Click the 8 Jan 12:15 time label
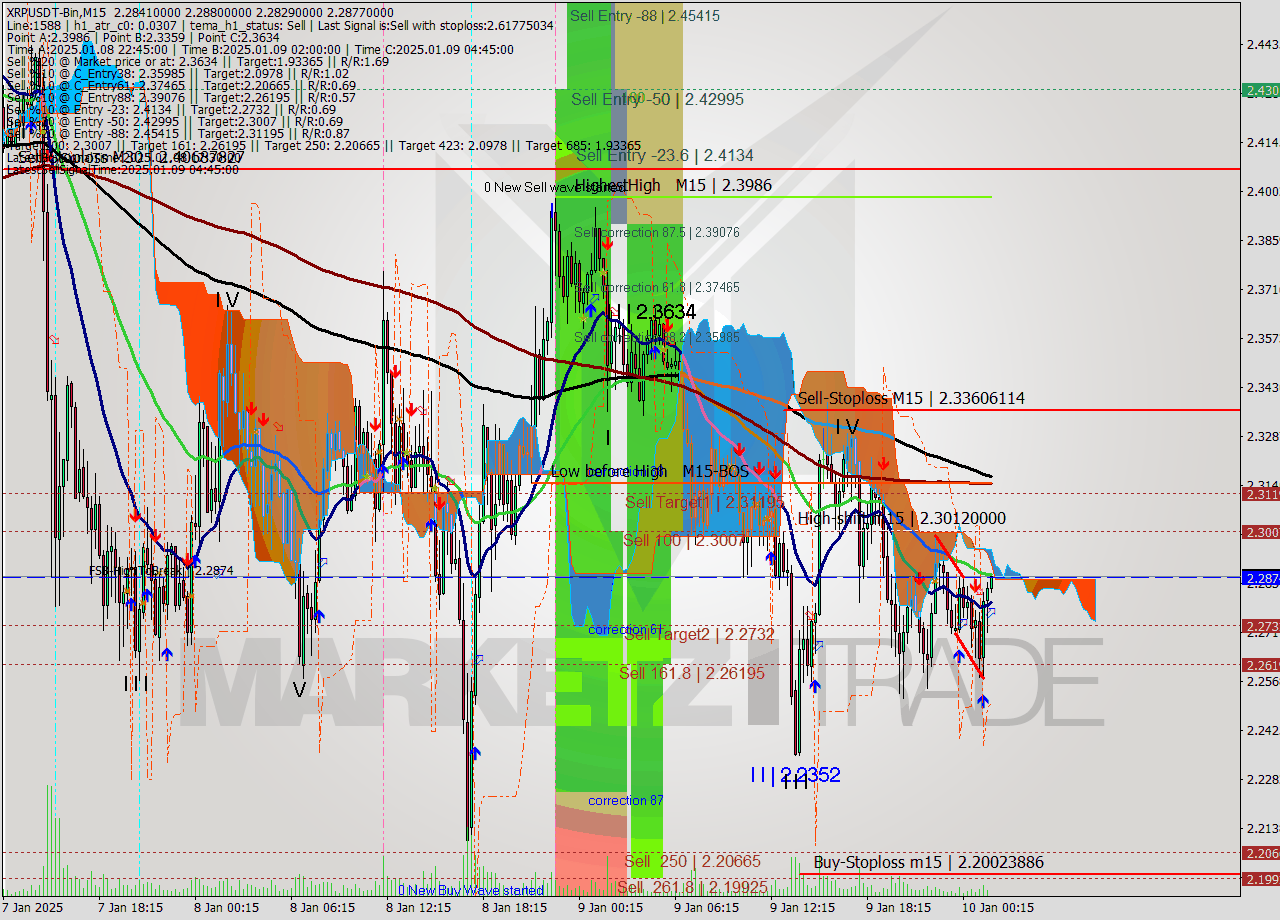1280x920 pixels. click(x=418, y=908)
